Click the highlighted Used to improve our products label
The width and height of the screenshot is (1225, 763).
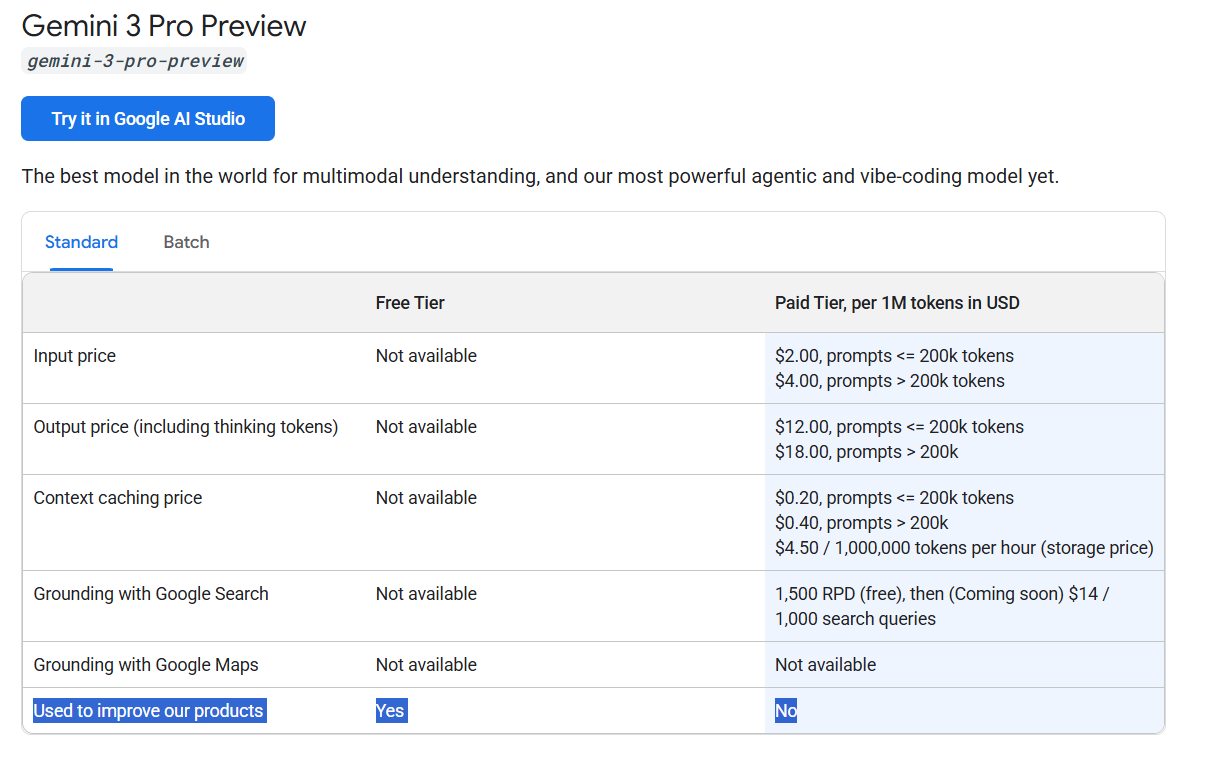pos(149,711)
